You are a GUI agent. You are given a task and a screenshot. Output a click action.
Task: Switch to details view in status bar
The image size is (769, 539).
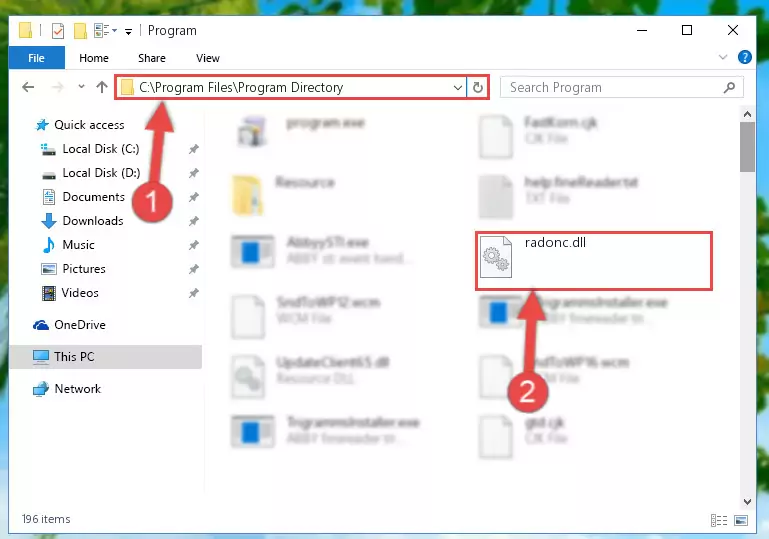718,520
